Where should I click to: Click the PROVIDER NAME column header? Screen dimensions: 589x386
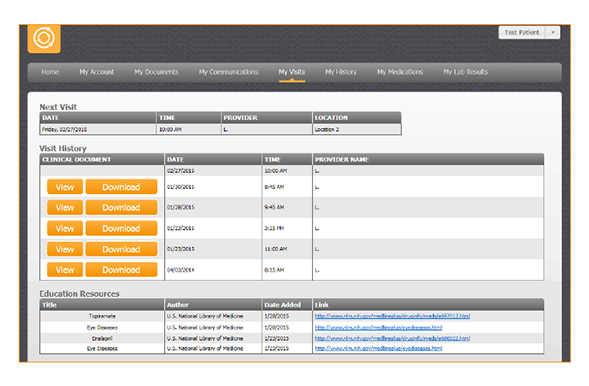pyautogui.click(x=428, y=160)
